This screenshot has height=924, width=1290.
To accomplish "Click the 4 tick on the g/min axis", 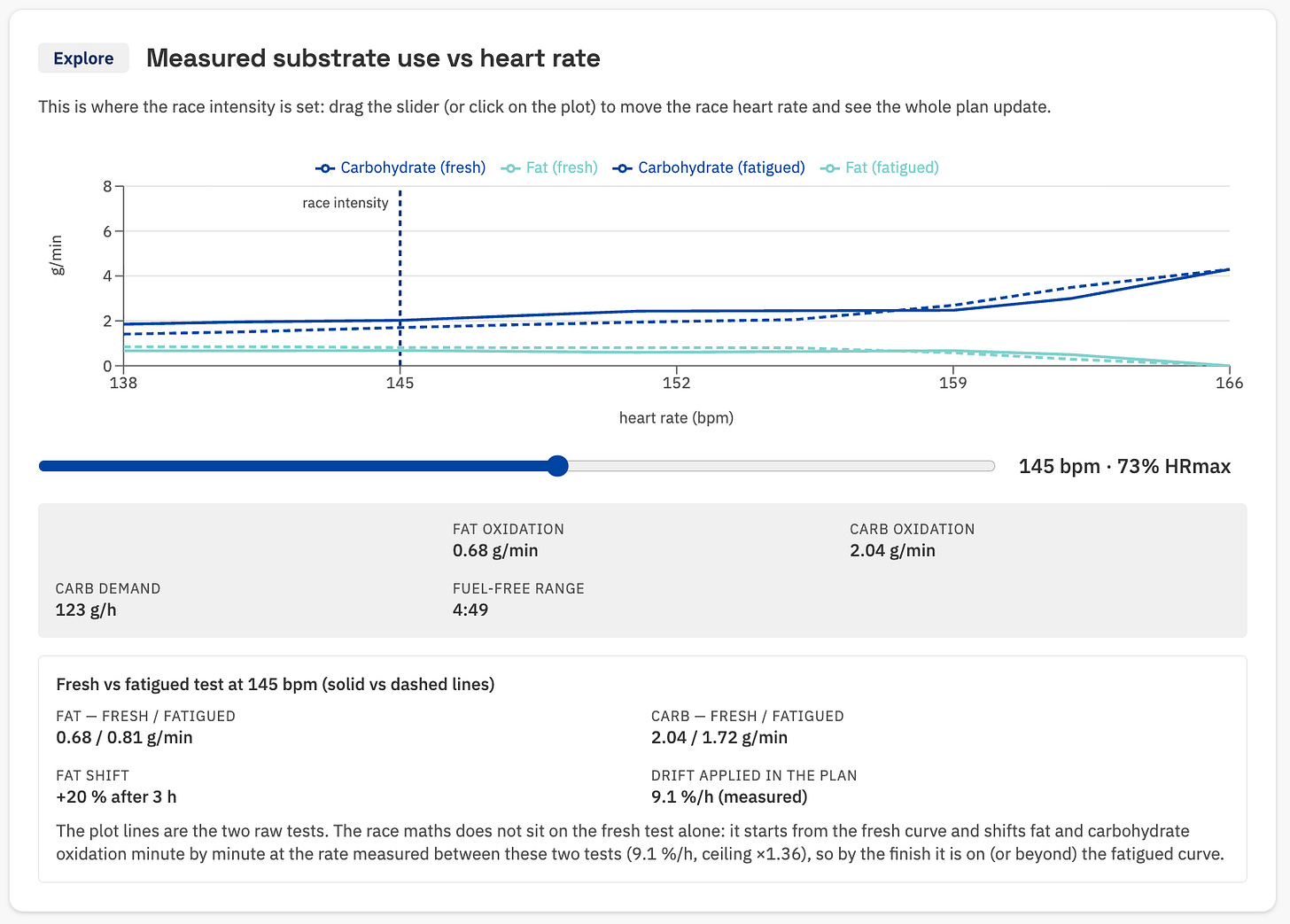I will pos(107,276).
